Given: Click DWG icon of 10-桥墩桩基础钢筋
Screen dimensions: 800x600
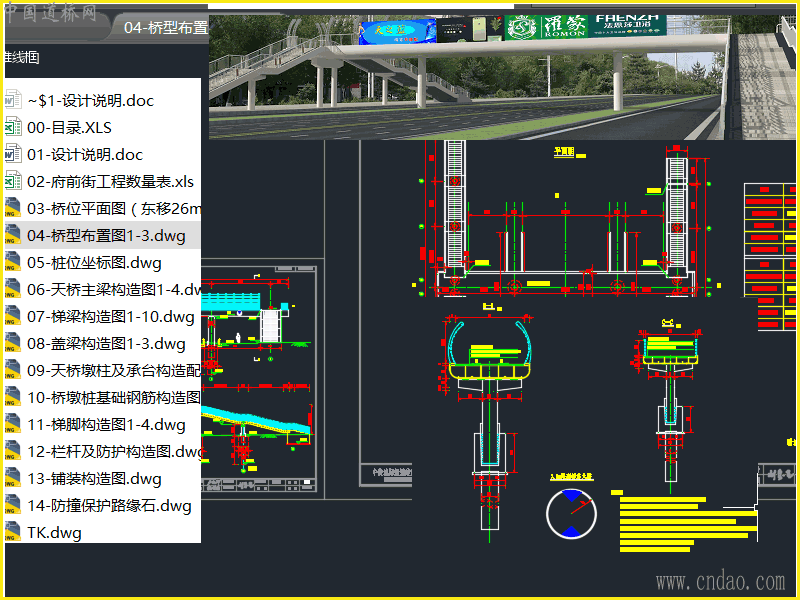Looking at the screenshot, I should tap(13, 397).
